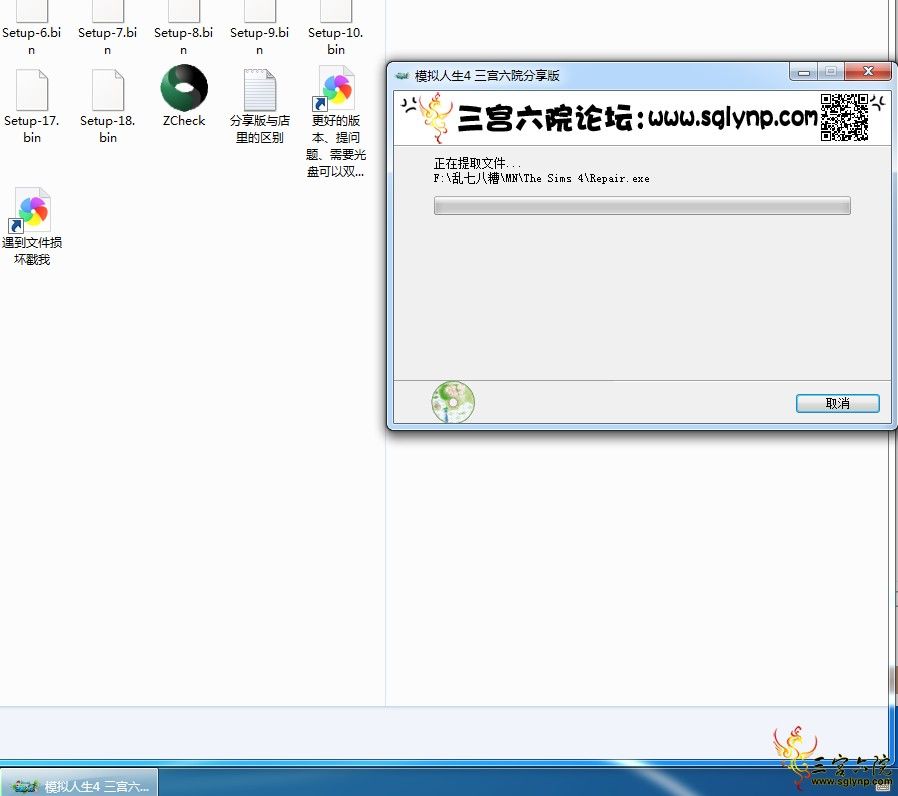This screenshot has width=898, height=796.
Task: Close the 模拟人生4 installer window
Action: [868, 72]
